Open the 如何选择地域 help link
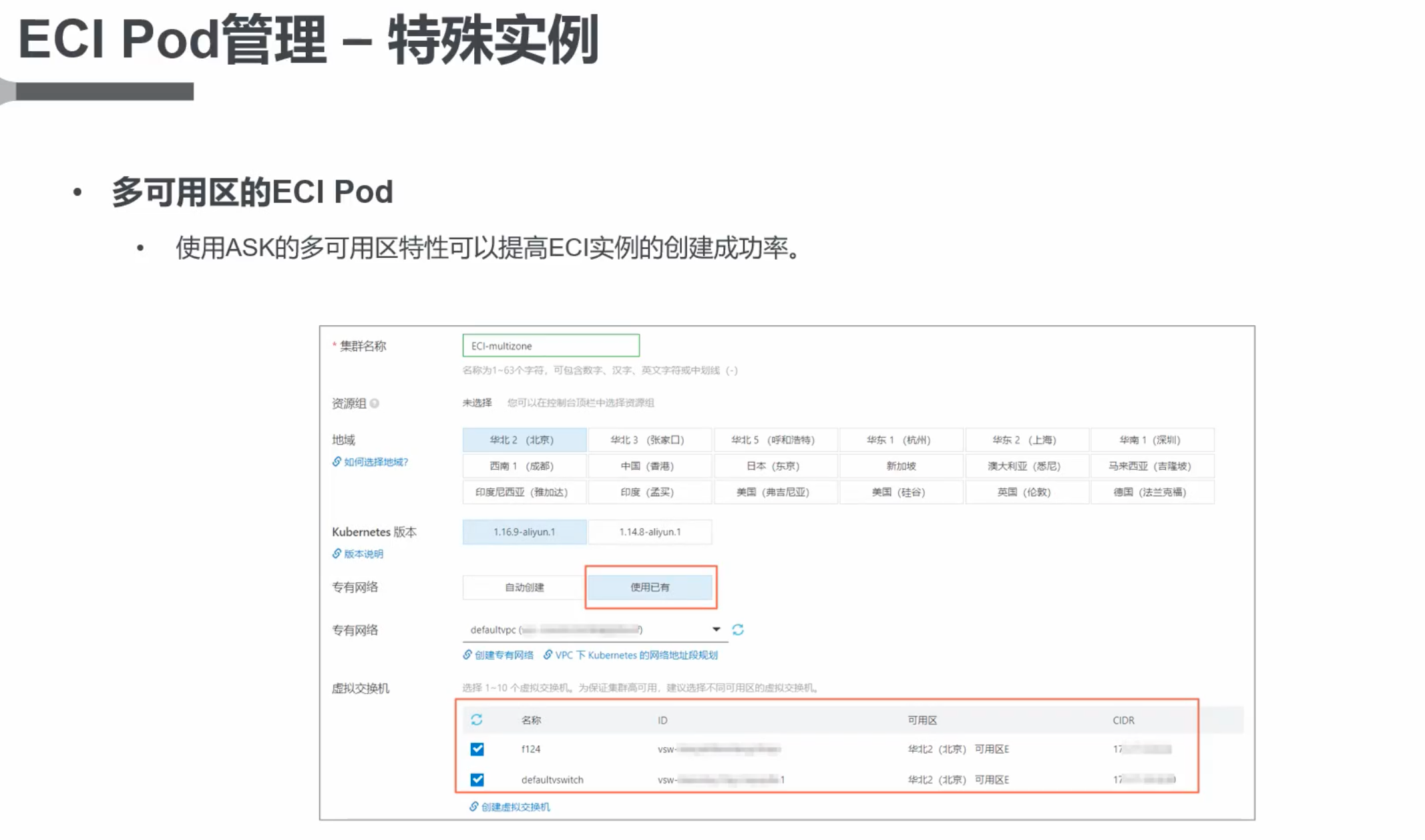 pos(371,462)
